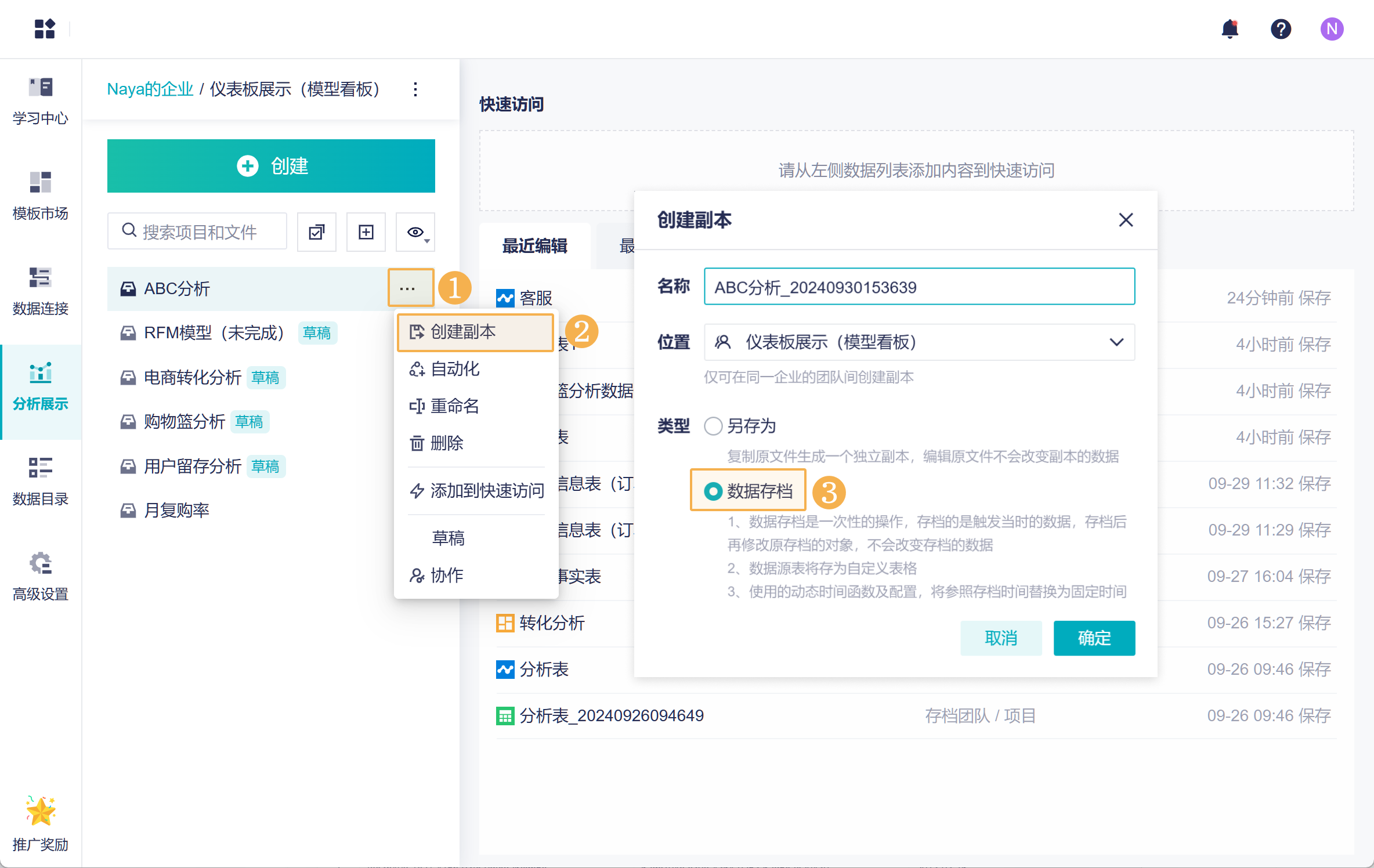The width and height of the screenshot is (1374, 868).
Task: Select the 另存为 radio option
Action: pos(713,426)
